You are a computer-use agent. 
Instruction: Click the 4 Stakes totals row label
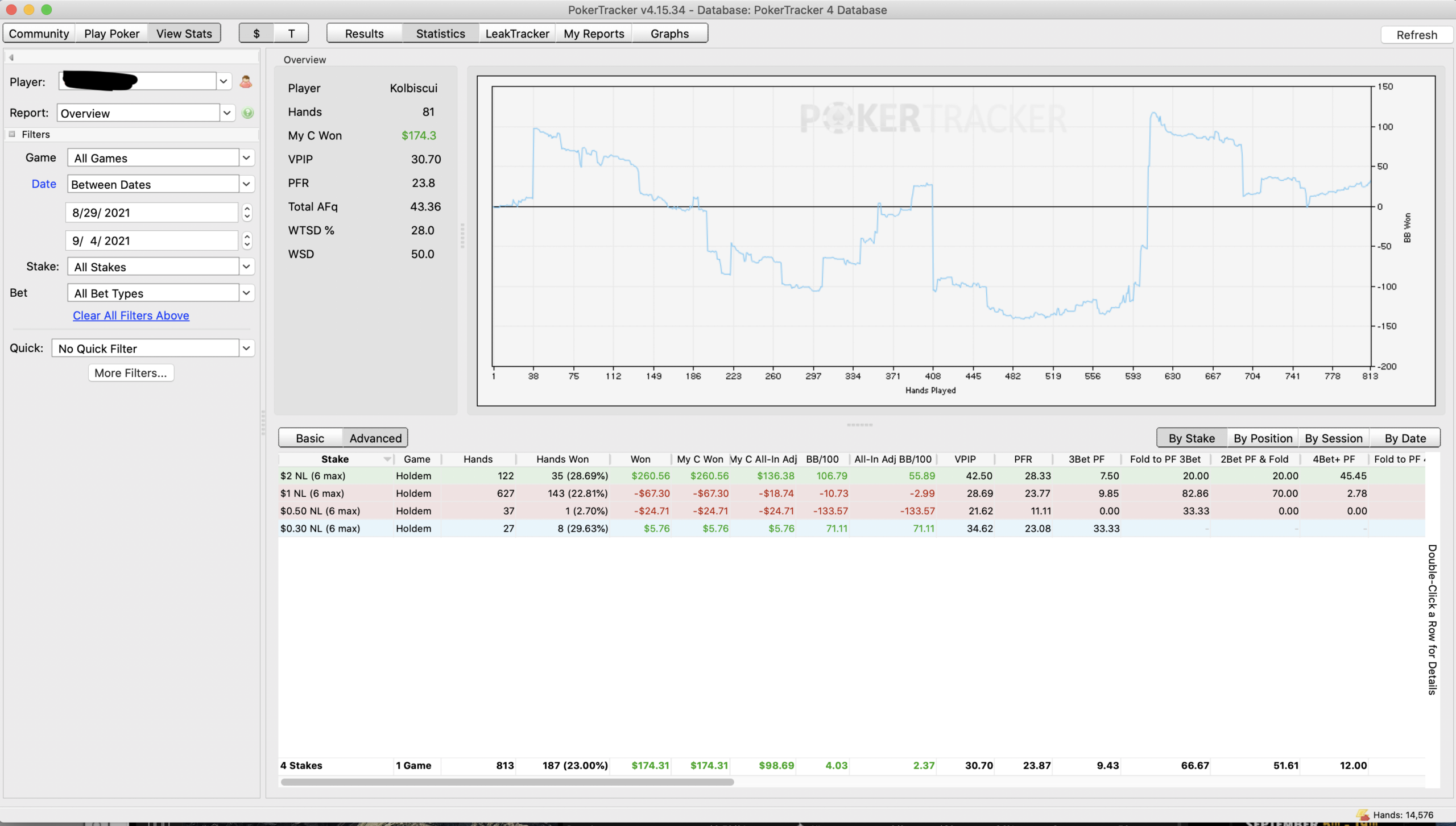click(301, 765)
